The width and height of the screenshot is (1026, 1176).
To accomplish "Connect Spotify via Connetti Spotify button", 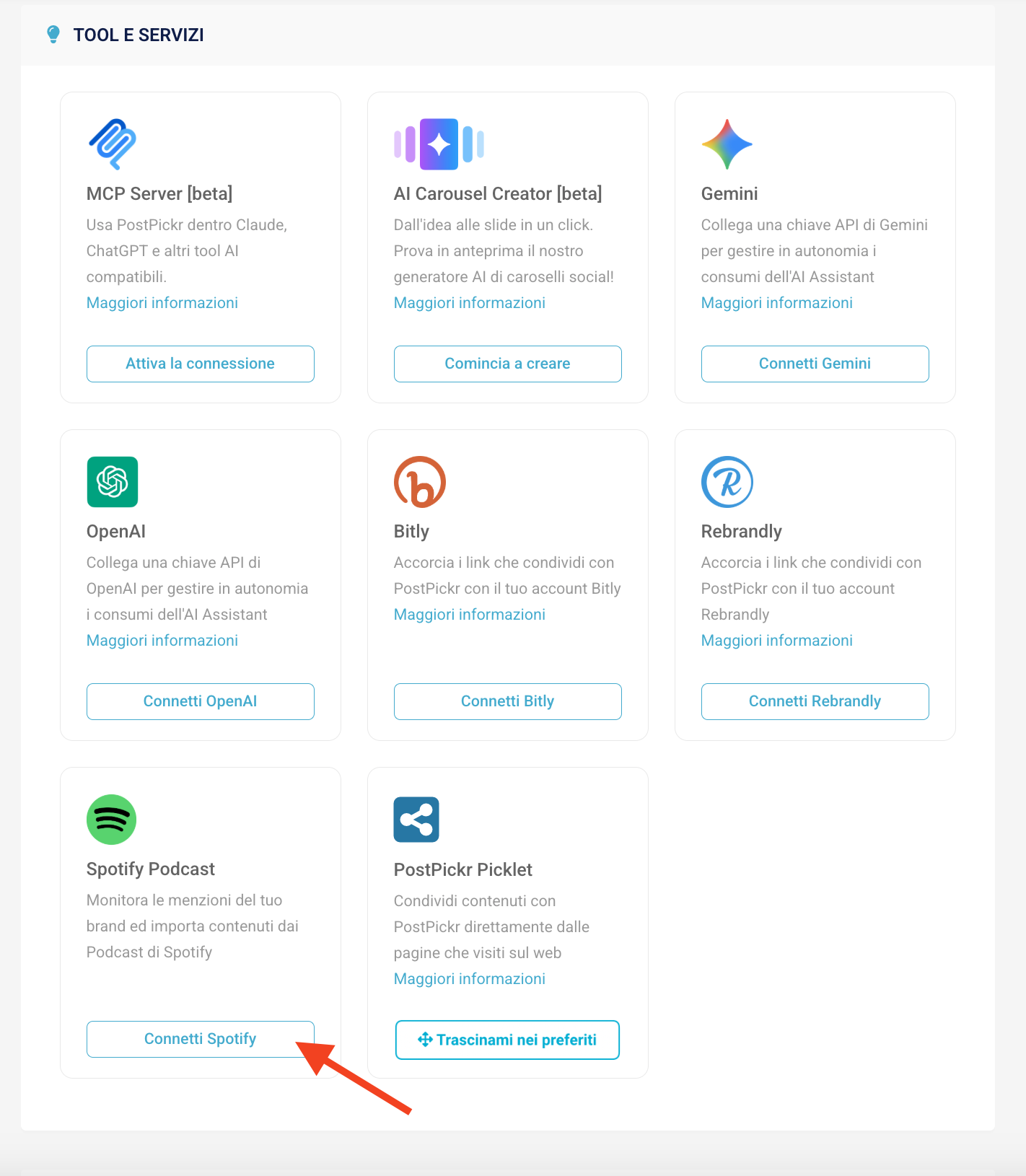I will point(201,1039).
